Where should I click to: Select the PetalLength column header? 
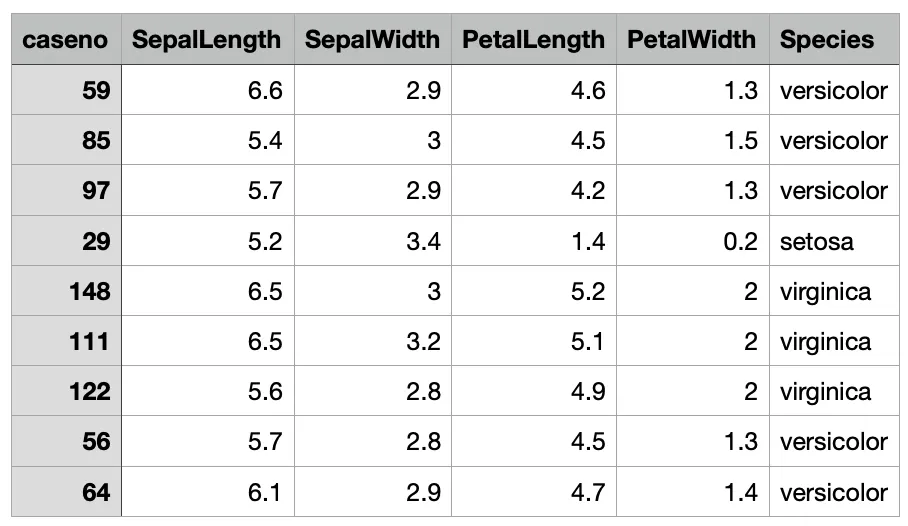(533, 40)
